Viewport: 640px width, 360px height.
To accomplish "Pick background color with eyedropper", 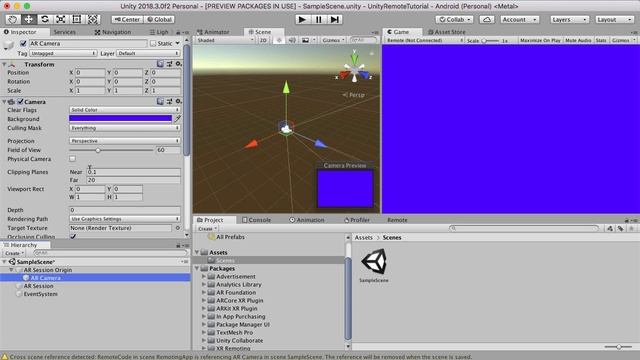I will [x=178, y=119].
